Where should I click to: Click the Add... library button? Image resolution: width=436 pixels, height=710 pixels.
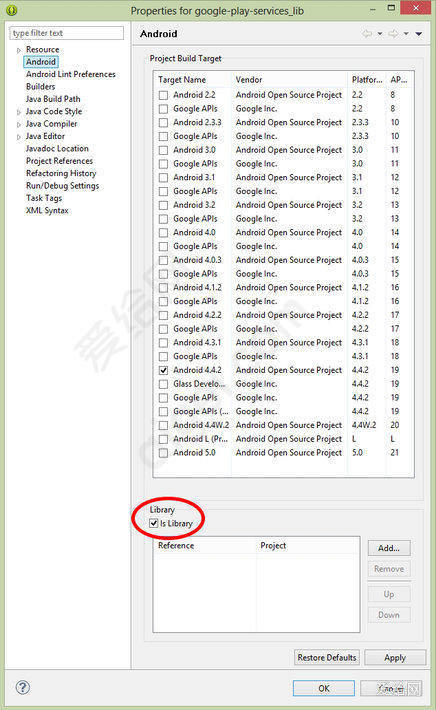389,548
